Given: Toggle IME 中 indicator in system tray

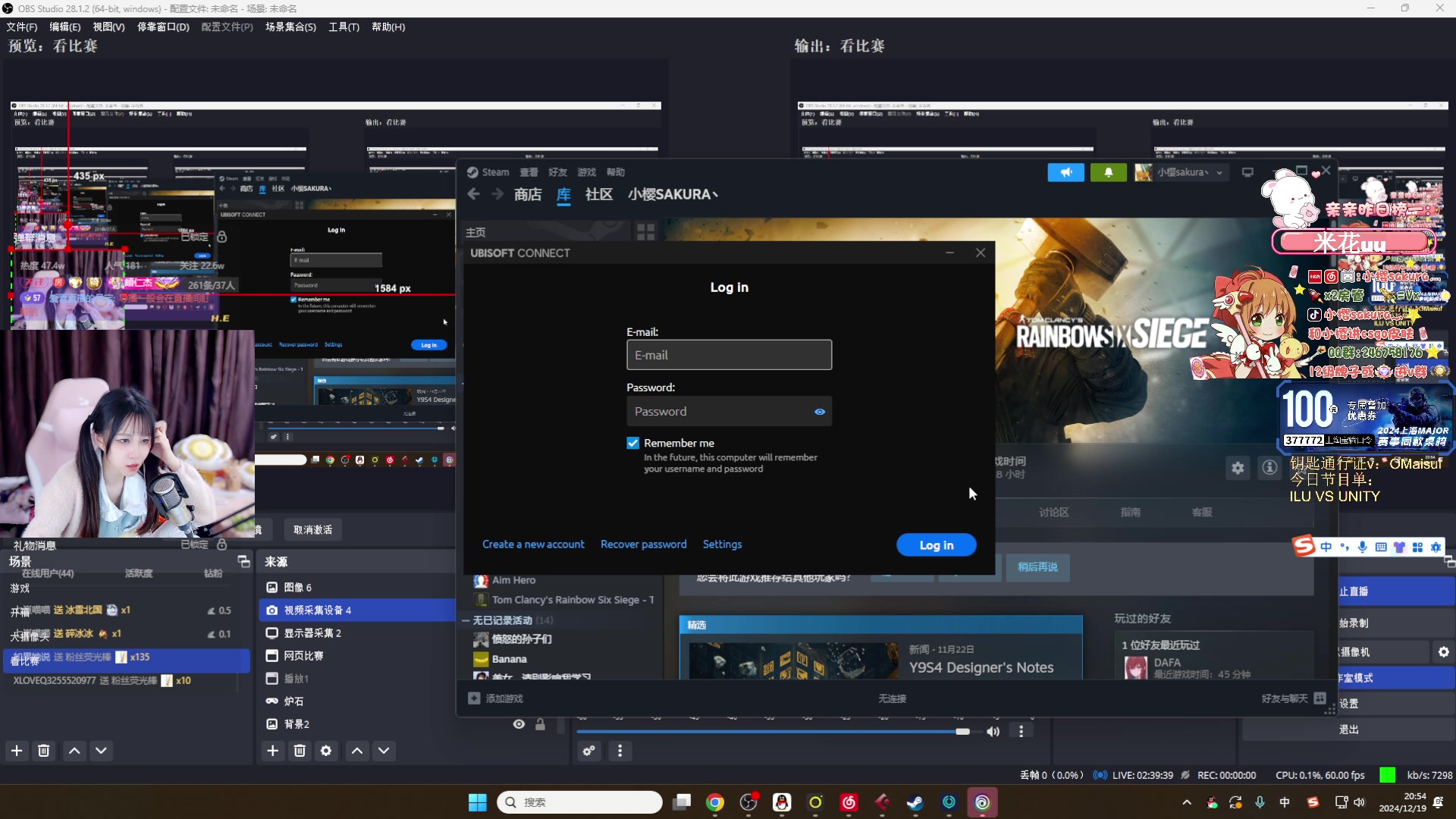Looking at the screenshot, I should tap(1285, 802).
